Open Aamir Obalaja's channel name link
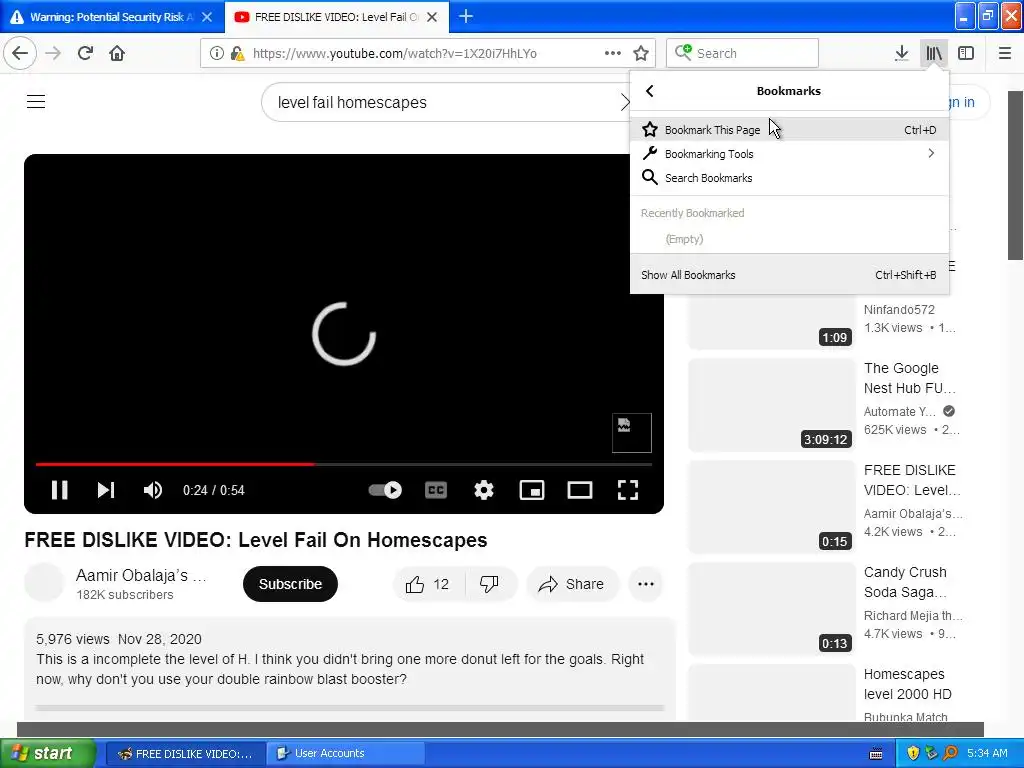Image resolution: width=1024 pixels, height=768 pixels. pyautogui.click(x=141, y=575)
